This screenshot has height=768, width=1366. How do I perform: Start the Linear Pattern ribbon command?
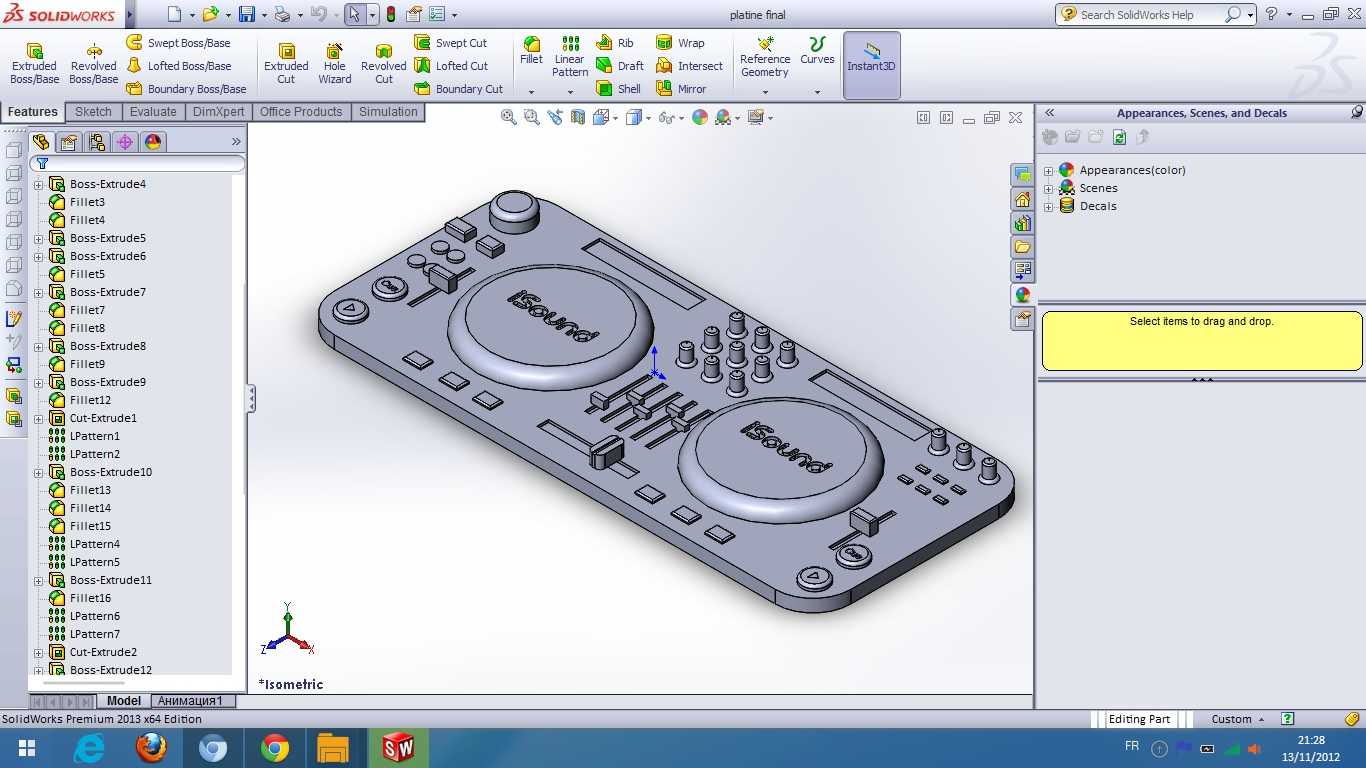pos(570,57)
